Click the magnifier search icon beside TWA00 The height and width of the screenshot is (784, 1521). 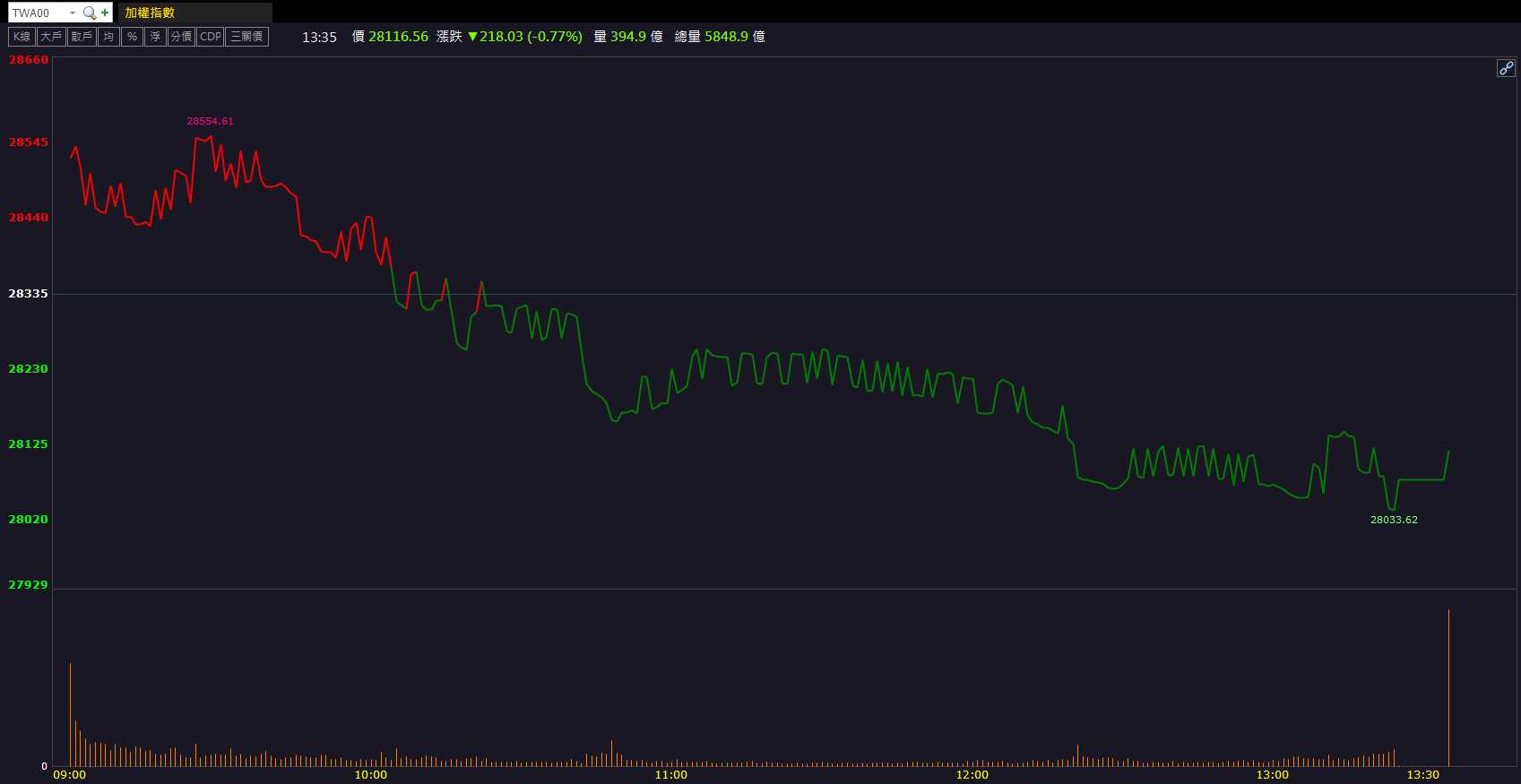point(89,13)
